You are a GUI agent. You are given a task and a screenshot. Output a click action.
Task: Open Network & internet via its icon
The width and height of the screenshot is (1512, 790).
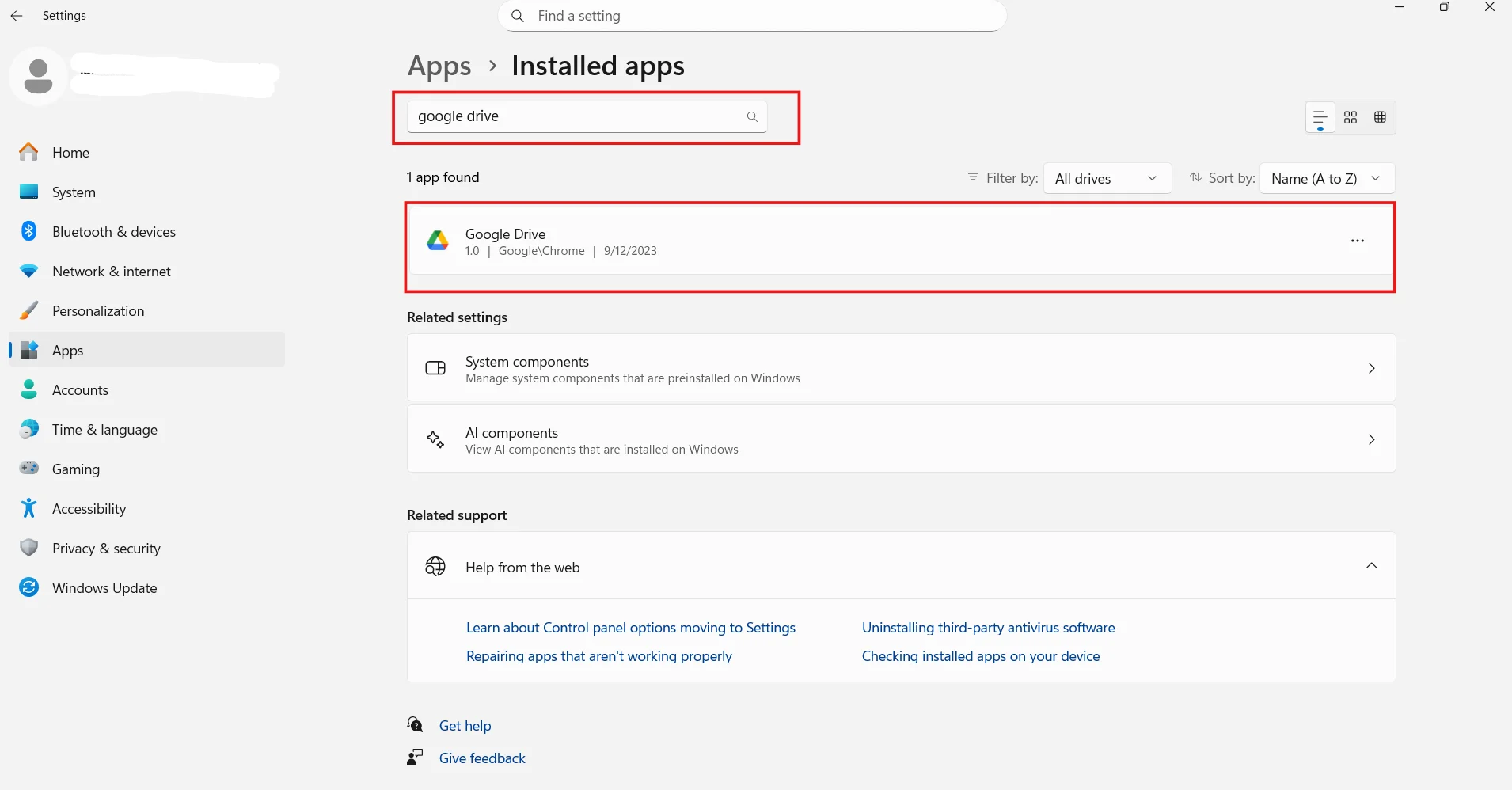(x=28, y=271)
